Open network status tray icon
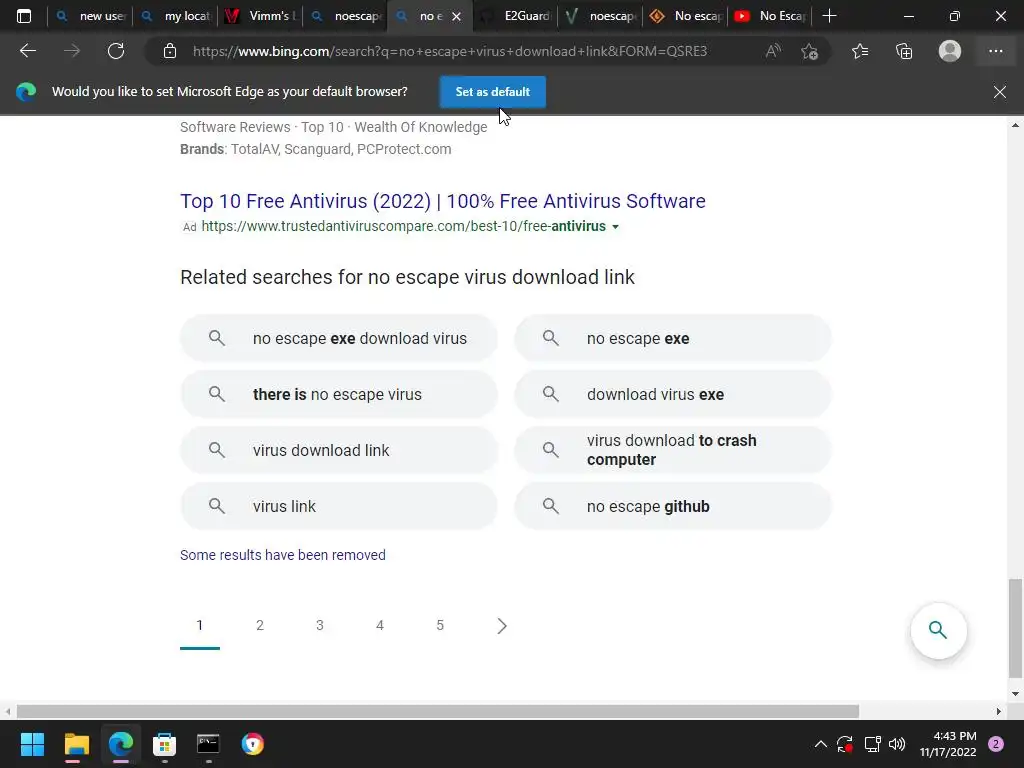 [x=872, y=744]
